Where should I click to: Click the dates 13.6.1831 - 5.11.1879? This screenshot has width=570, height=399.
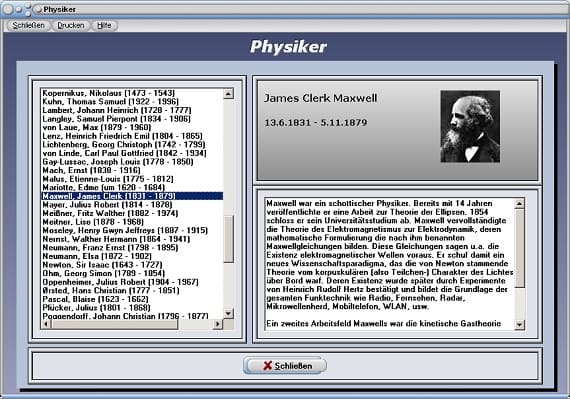coord(316,123)
